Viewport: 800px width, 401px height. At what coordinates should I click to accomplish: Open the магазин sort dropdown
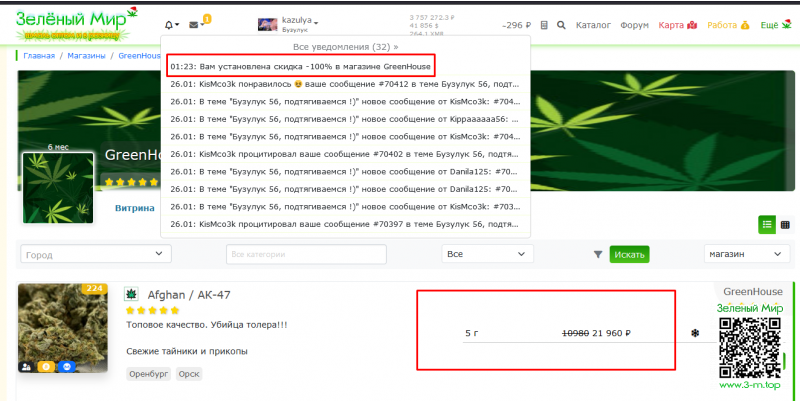tap(744, 255)
